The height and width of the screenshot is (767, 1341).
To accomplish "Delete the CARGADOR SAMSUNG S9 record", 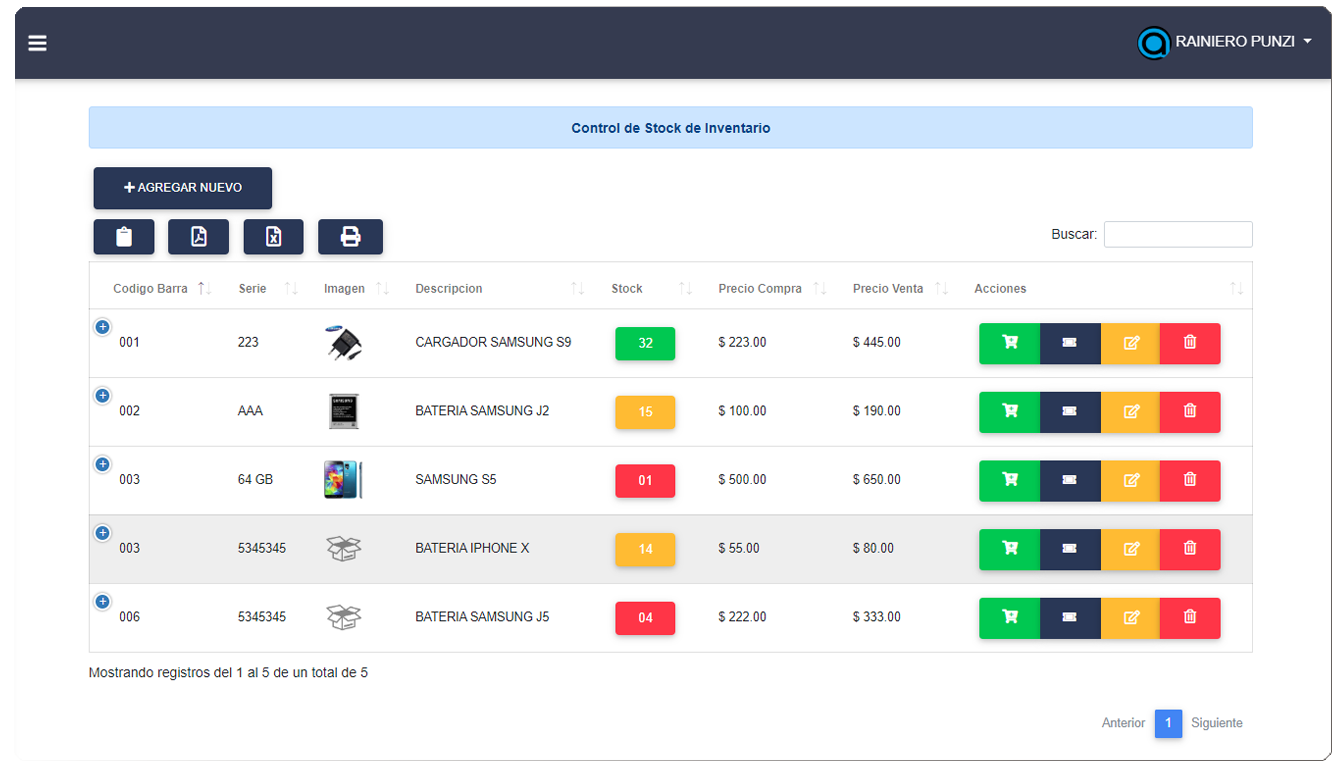I will [1189, 342].
